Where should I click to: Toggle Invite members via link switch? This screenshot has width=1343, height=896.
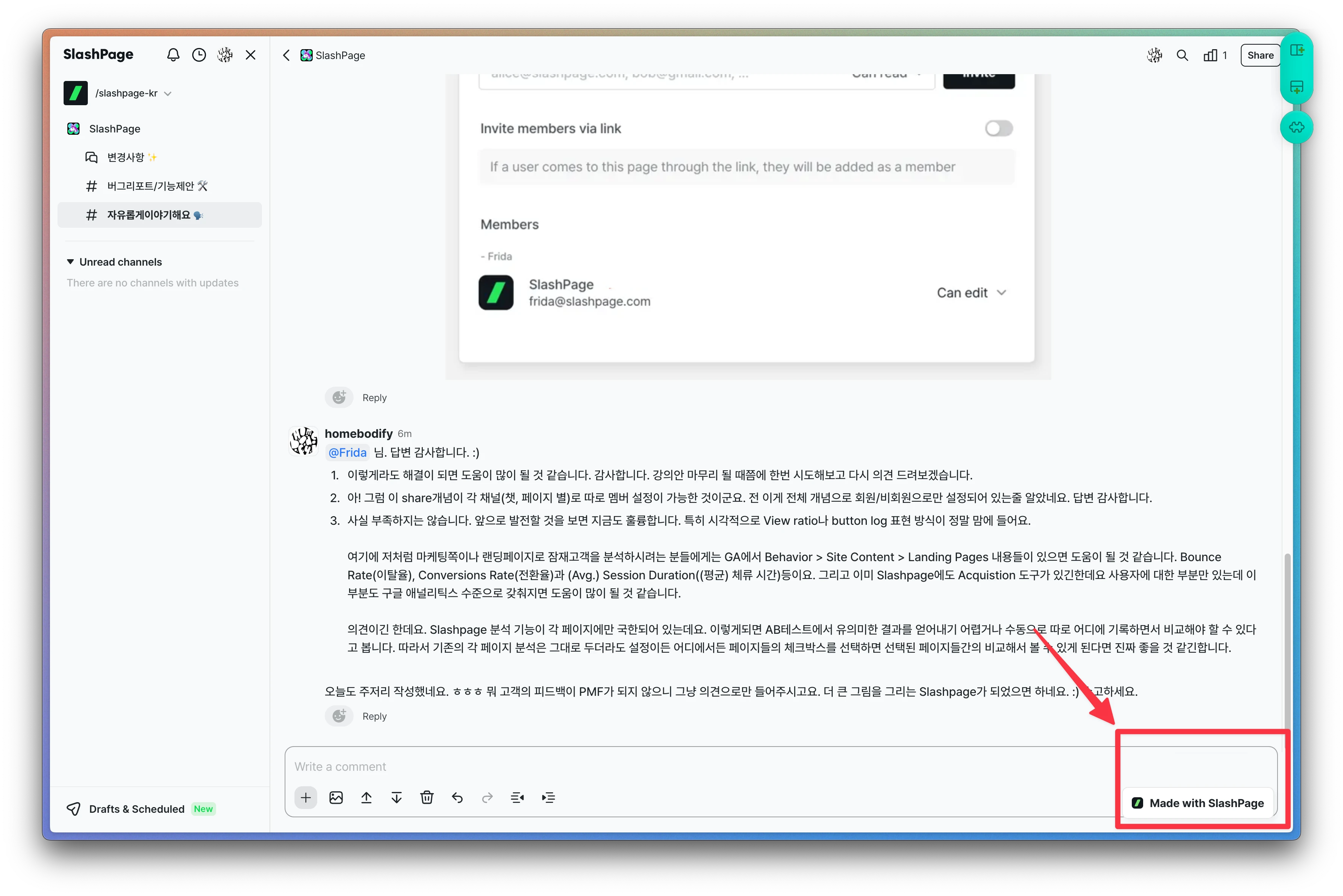click(999, 128)
